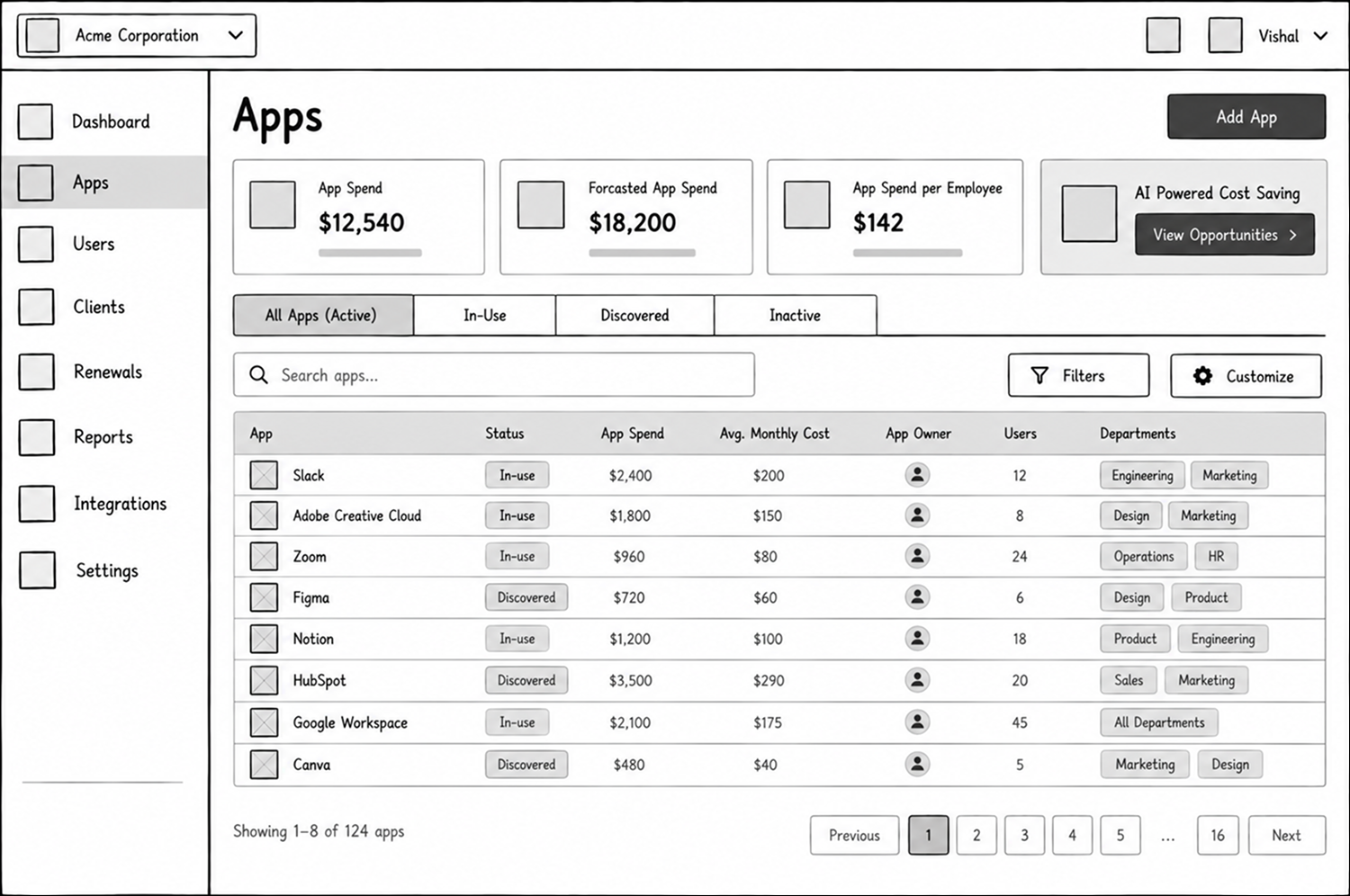Click the App Spend progress bar

click(370, 253)
